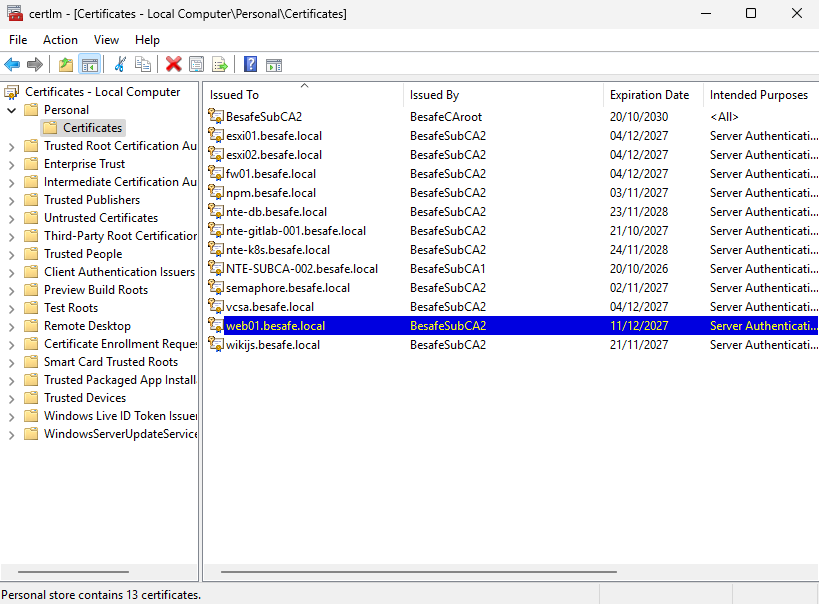Open the Action menu
The width and height of the screenshot is (819, 604).
pos(60,40)
